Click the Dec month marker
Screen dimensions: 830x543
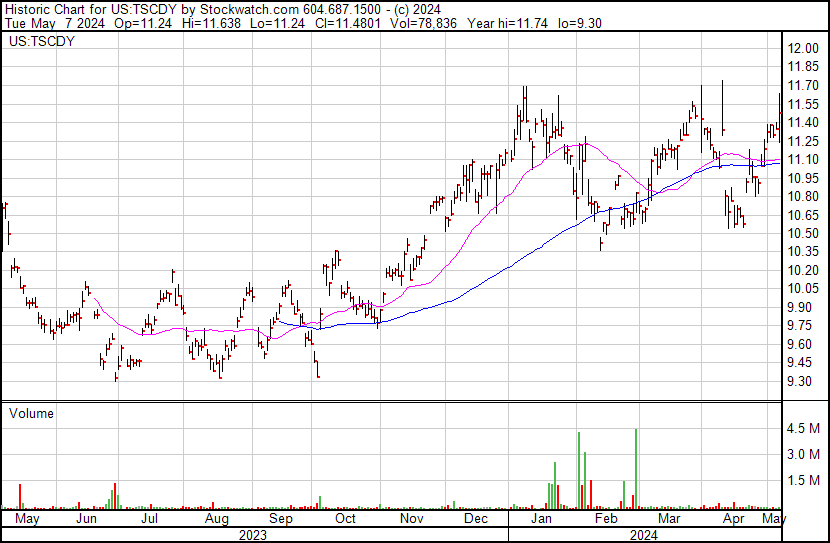tap(476, 519)
